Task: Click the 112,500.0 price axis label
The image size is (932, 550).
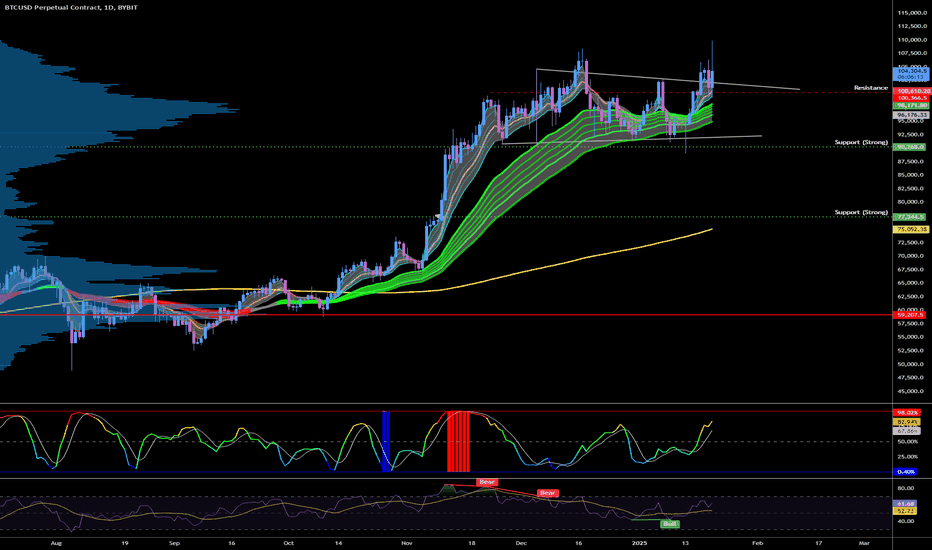Action: (x=912, y=26)
